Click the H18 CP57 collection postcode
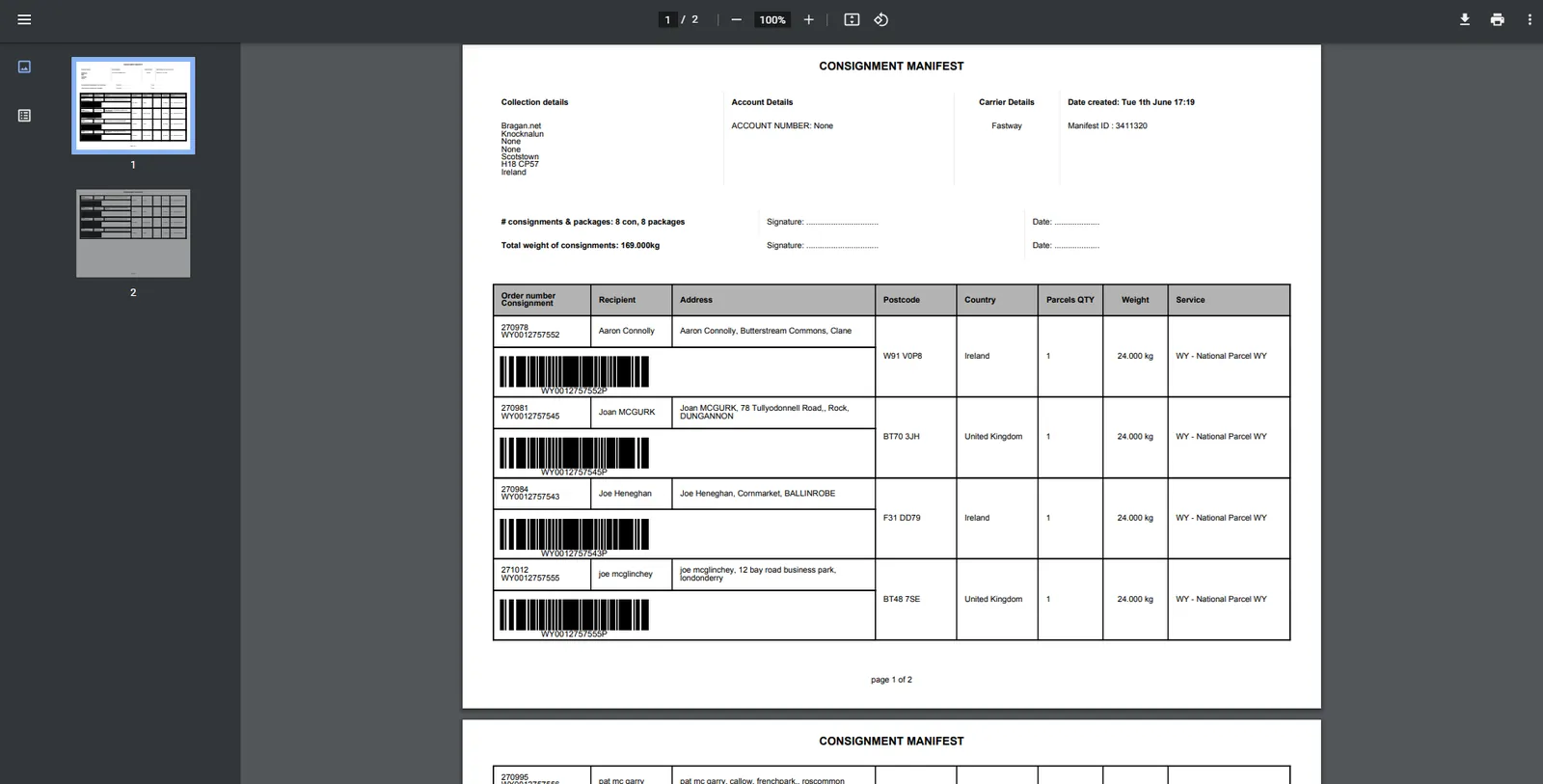The image size is (1543, 784). pyautogui.click(x=520, y=165)
